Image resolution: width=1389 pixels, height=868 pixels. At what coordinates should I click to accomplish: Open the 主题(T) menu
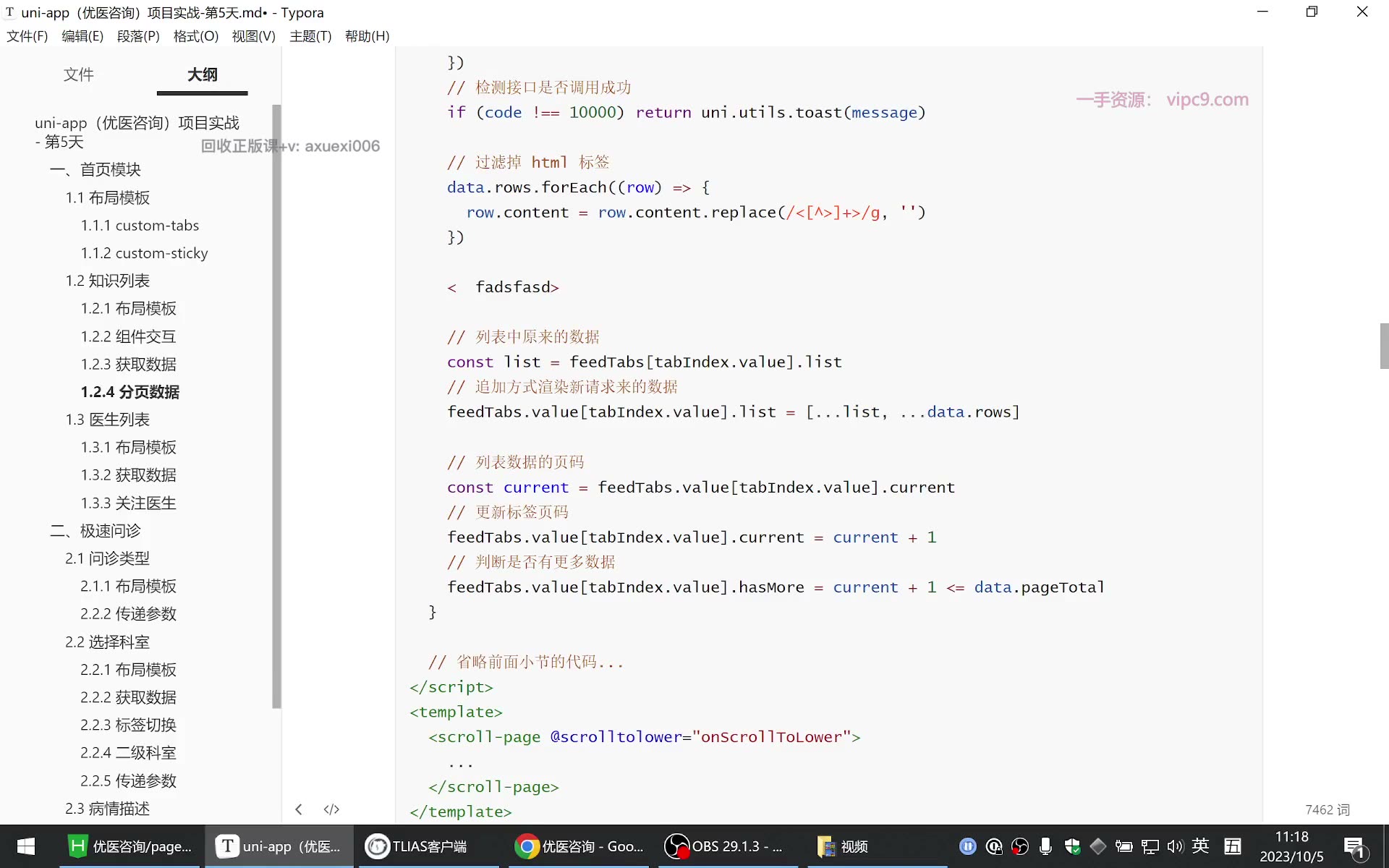pos(310,36)
